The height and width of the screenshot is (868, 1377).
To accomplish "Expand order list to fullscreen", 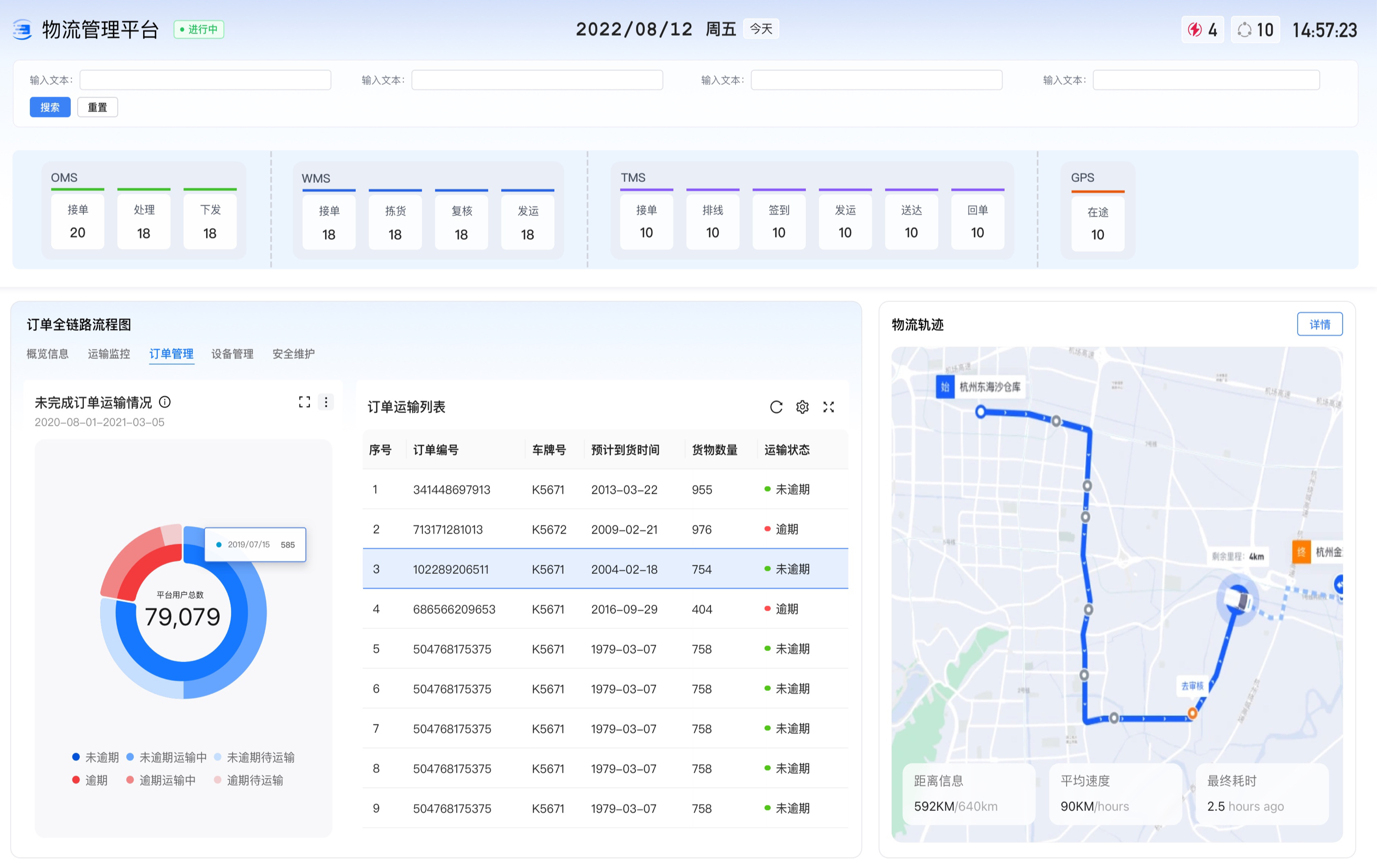I will [x=829, y=407].
